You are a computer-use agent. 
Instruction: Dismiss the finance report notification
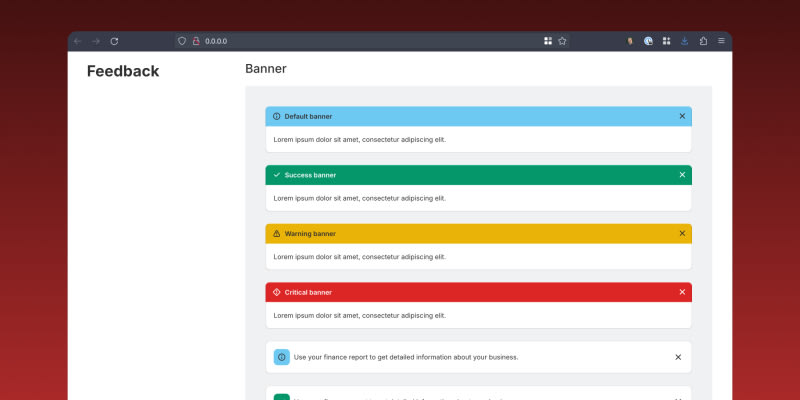pos(678,357)
